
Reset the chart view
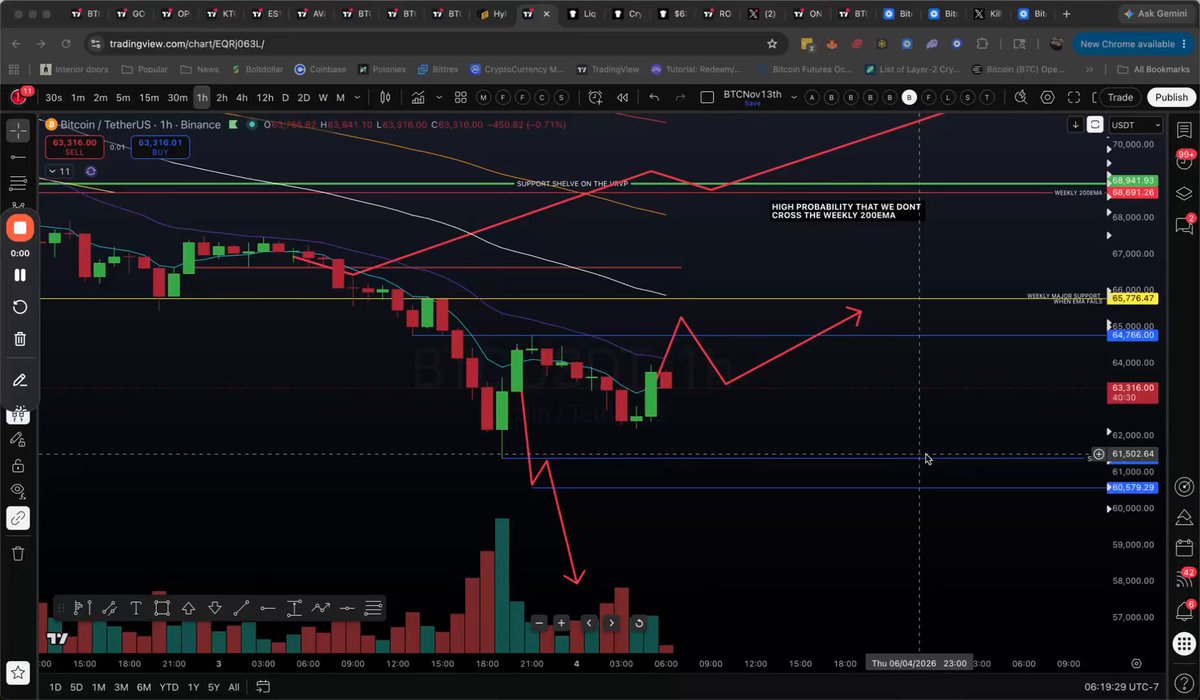(639, 623)
